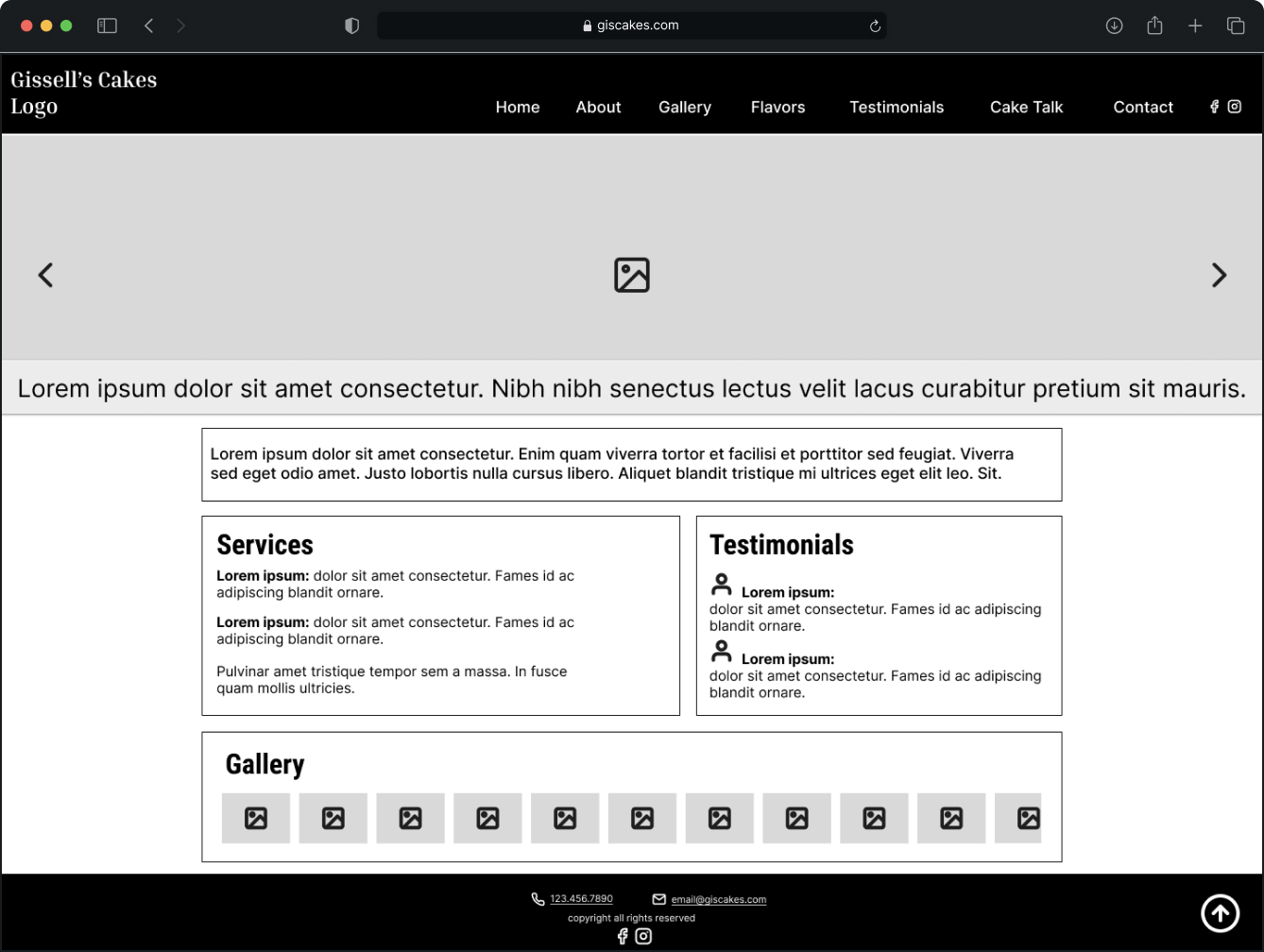The image size is (1264, 952).
Task: Open a new tab with plus icon
Action: tap(1195, 25)
